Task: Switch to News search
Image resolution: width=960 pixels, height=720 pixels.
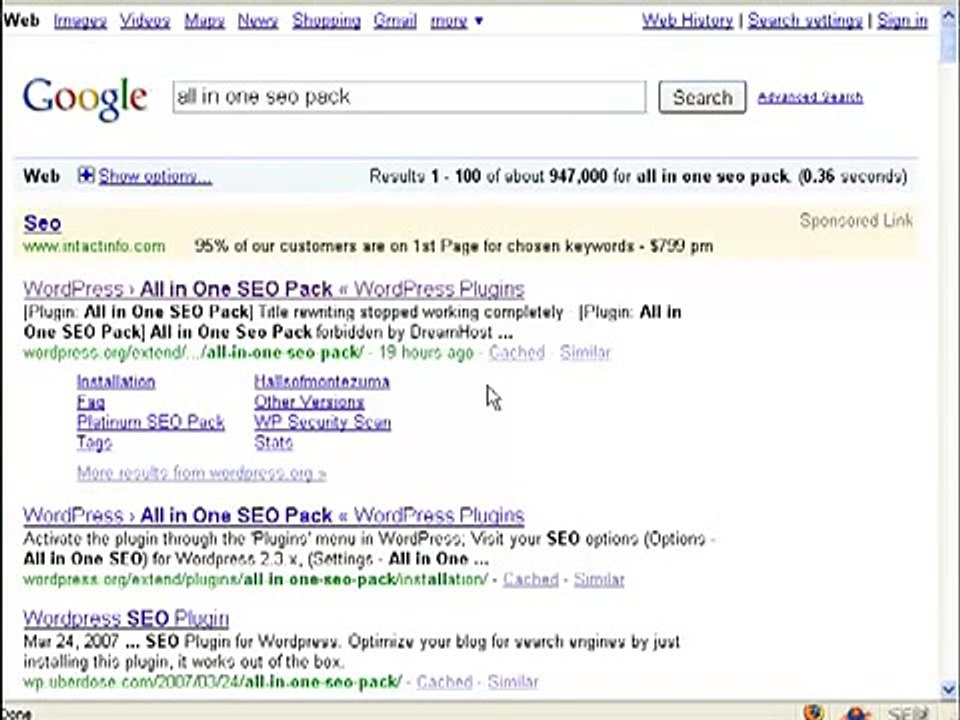Action: (258, 21)
